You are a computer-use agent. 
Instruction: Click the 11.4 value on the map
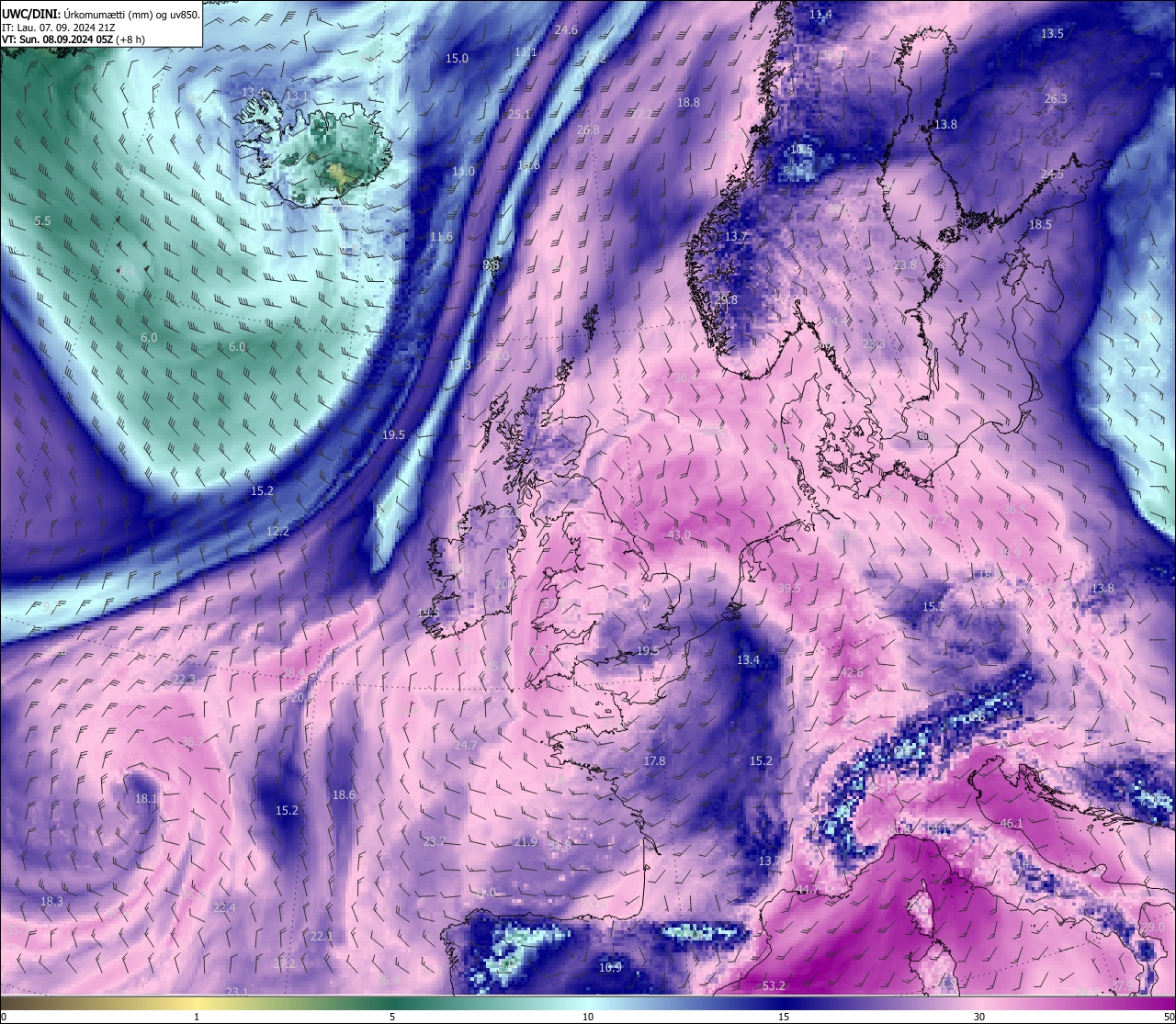820,15
